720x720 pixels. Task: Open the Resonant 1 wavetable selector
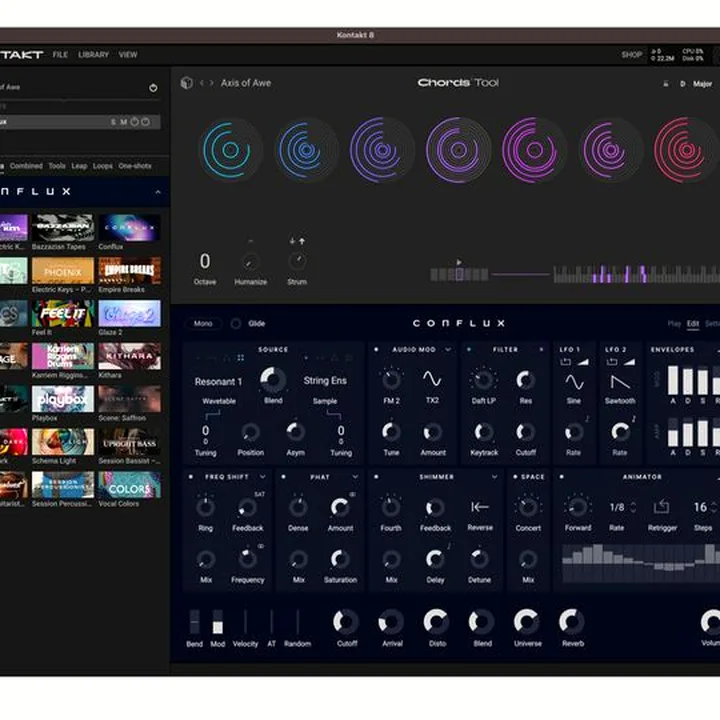click(x=218, y=382)
